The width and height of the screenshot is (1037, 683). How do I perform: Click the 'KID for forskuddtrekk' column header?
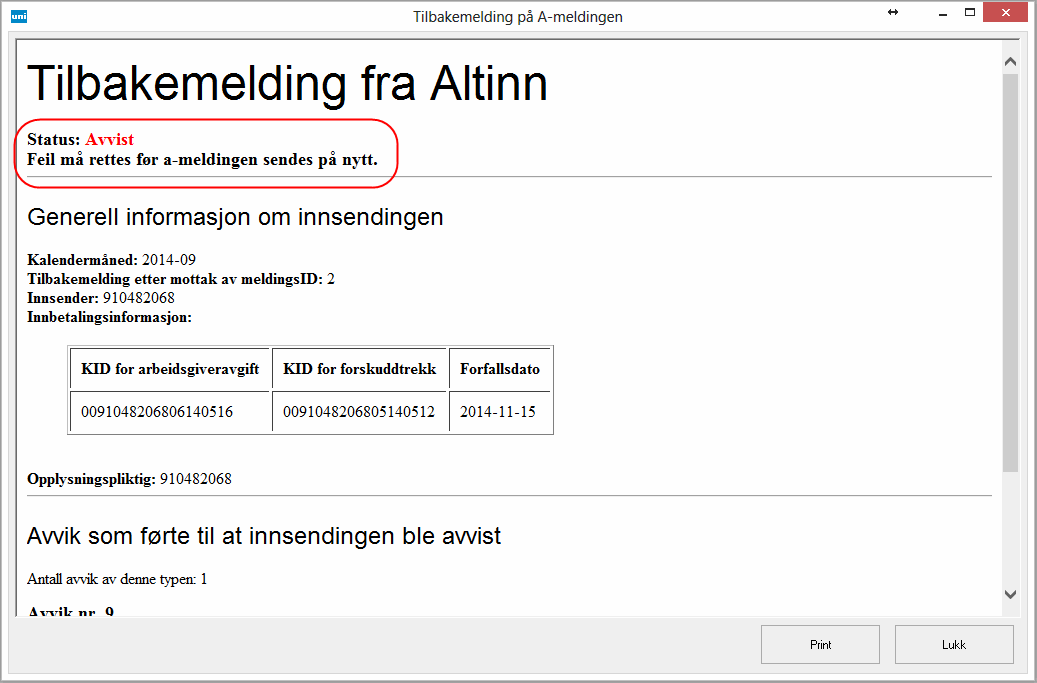360,369
